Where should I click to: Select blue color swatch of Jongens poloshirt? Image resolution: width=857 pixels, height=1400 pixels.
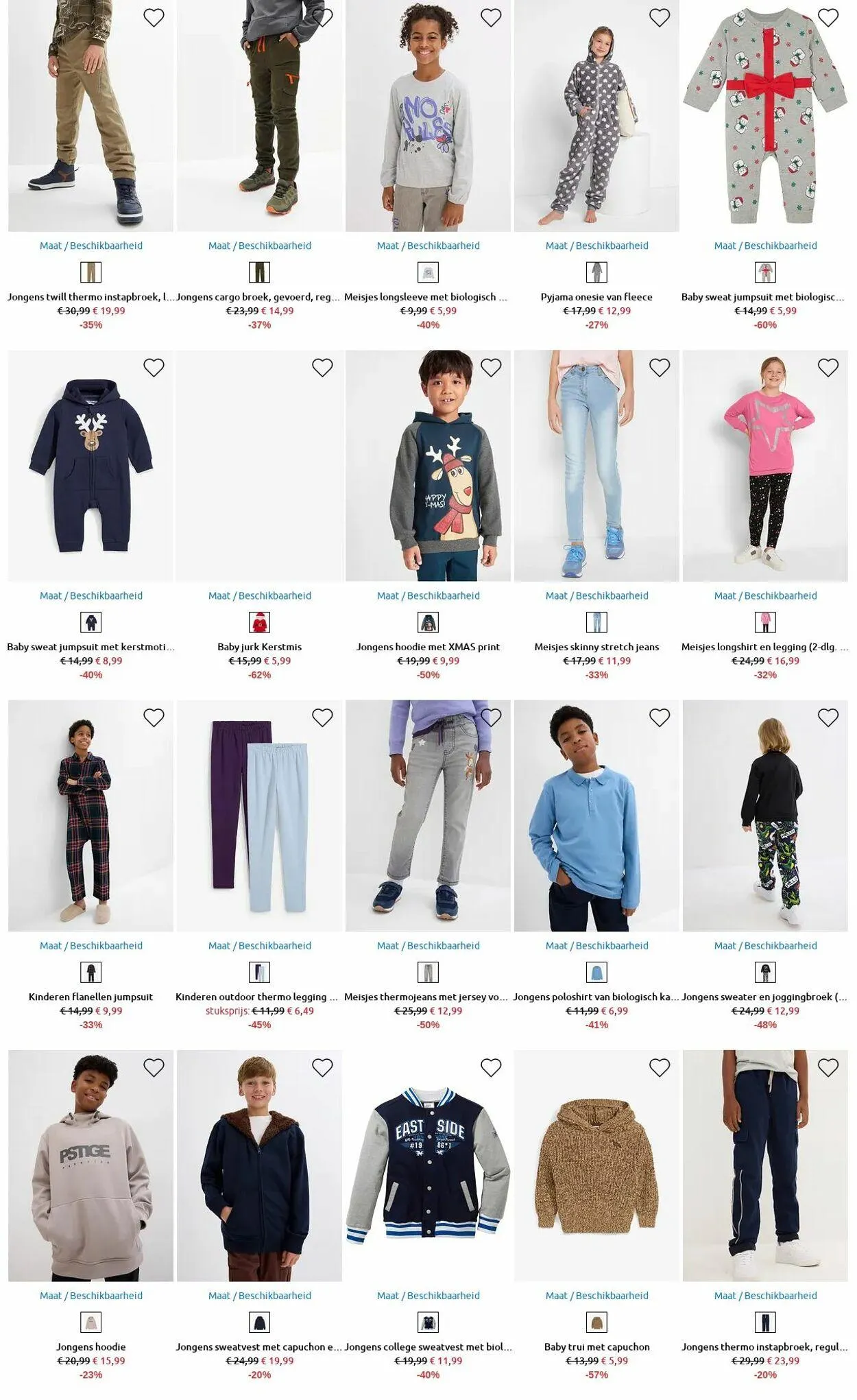pyautogui.click(x=596, y=972)
